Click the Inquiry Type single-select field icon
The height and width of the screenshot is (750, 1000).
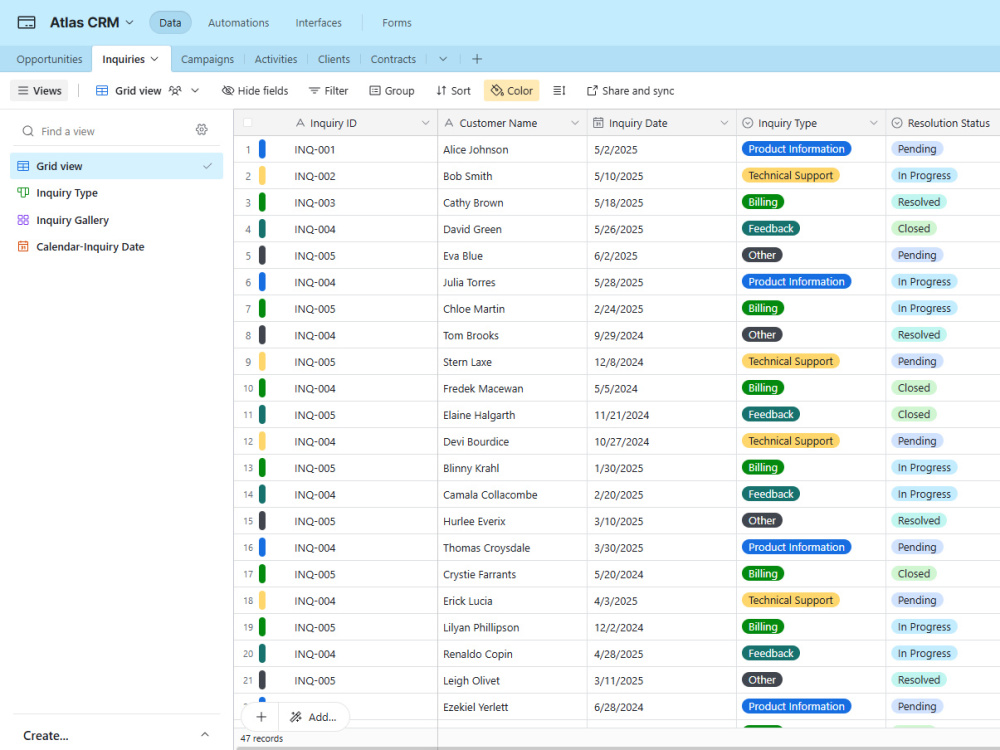coord(747,122)
